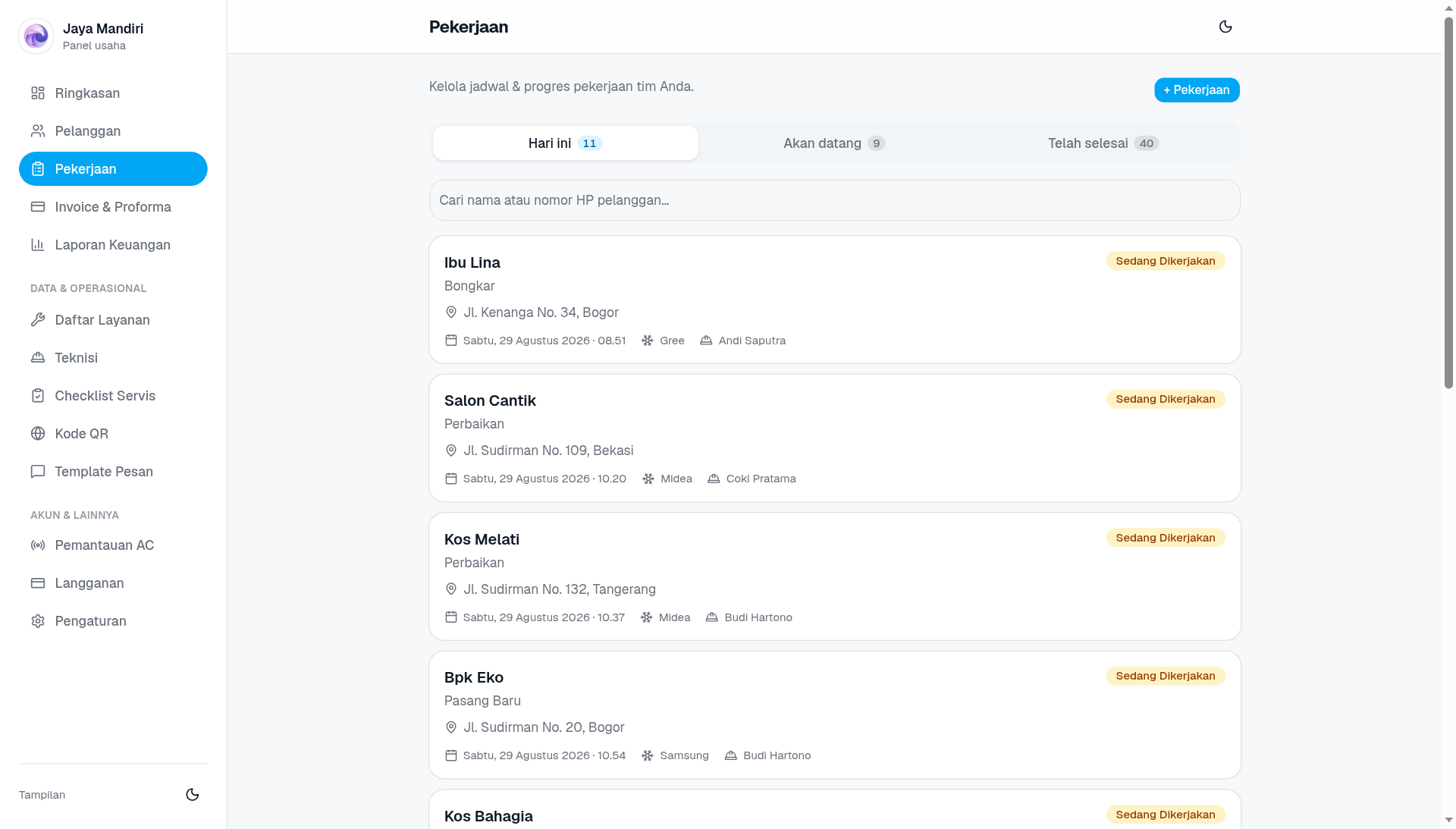The height and width of the screenshot is (829, 1456).
Task: Open the Salon Cantik job card
Action: [x=834, y=438]
